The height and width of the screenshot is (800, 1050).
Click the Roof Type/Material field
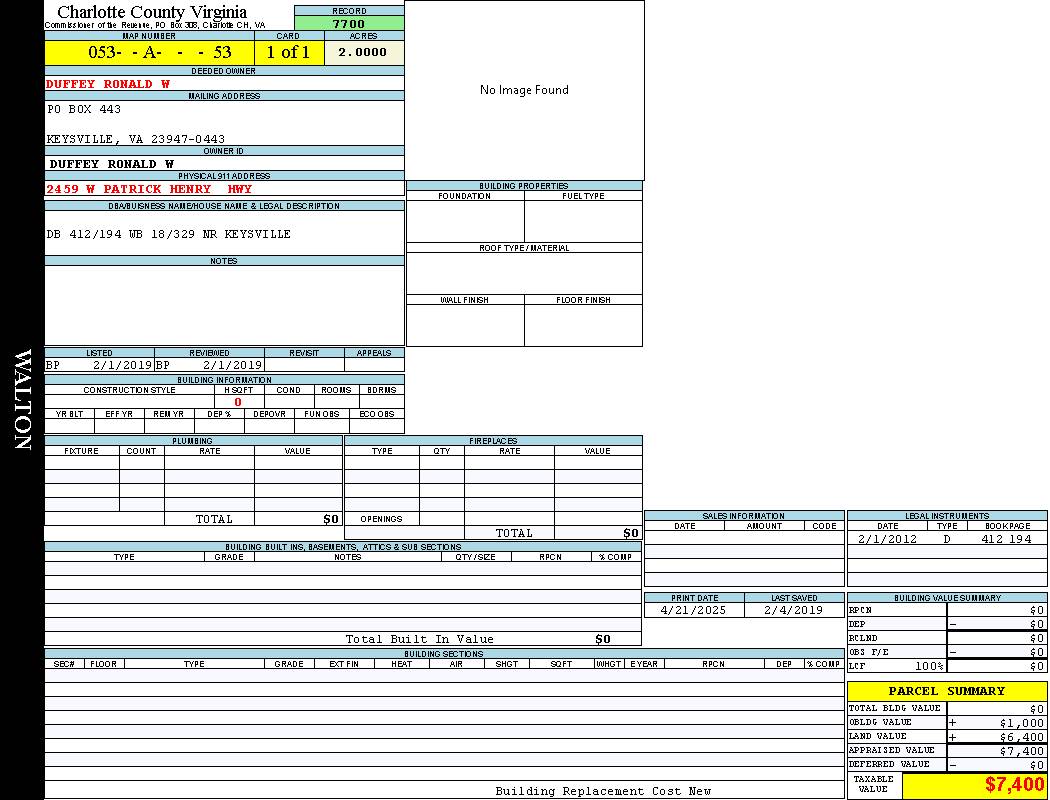pyautogui.click(x=524, y=273)
